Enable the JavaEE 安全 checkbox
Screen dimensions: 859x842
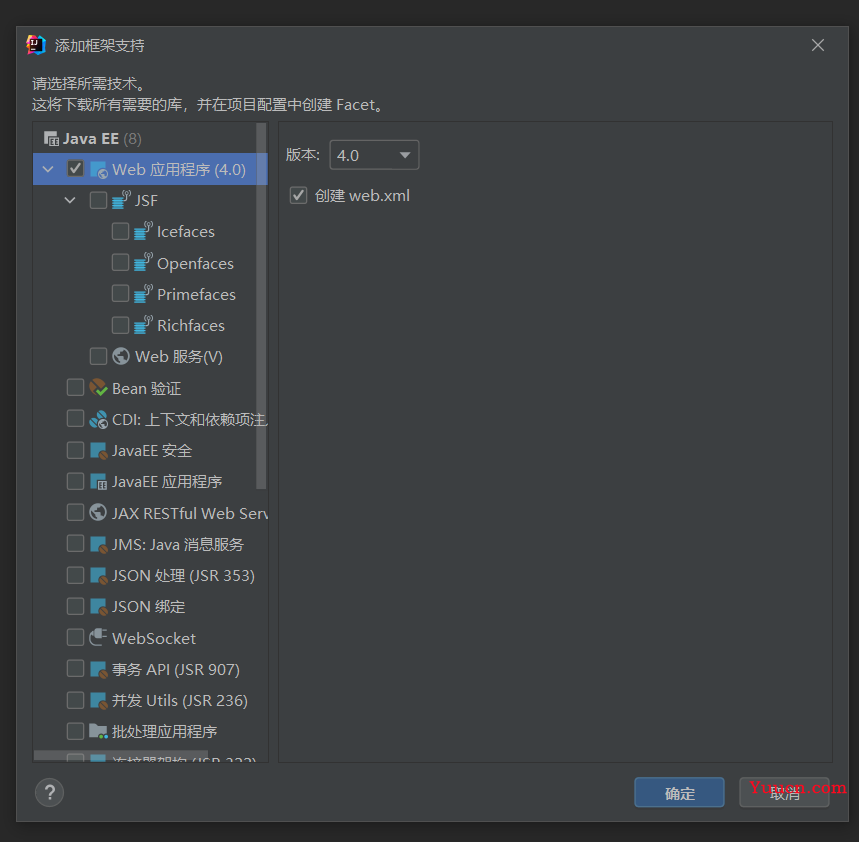coord(75,450)
